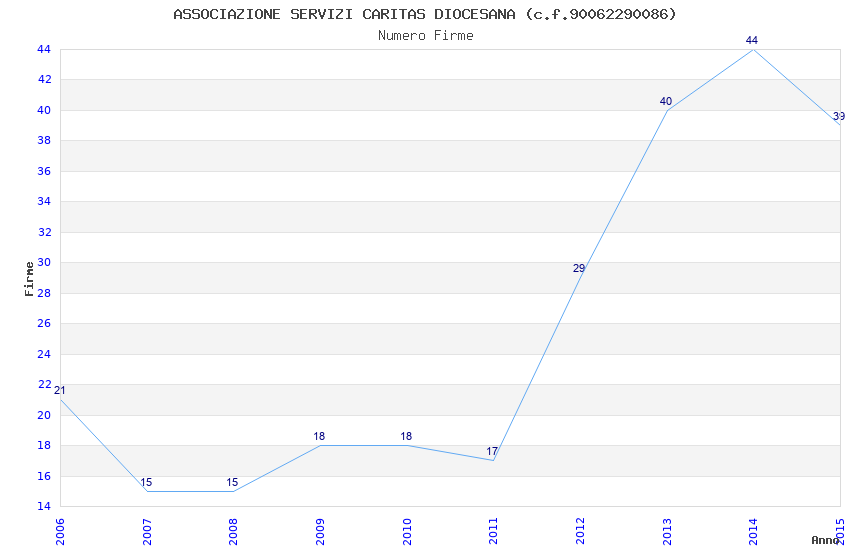Click y-axis tick value 42
Viewport: 850px width, 550px height.
(x=44, y=80)
